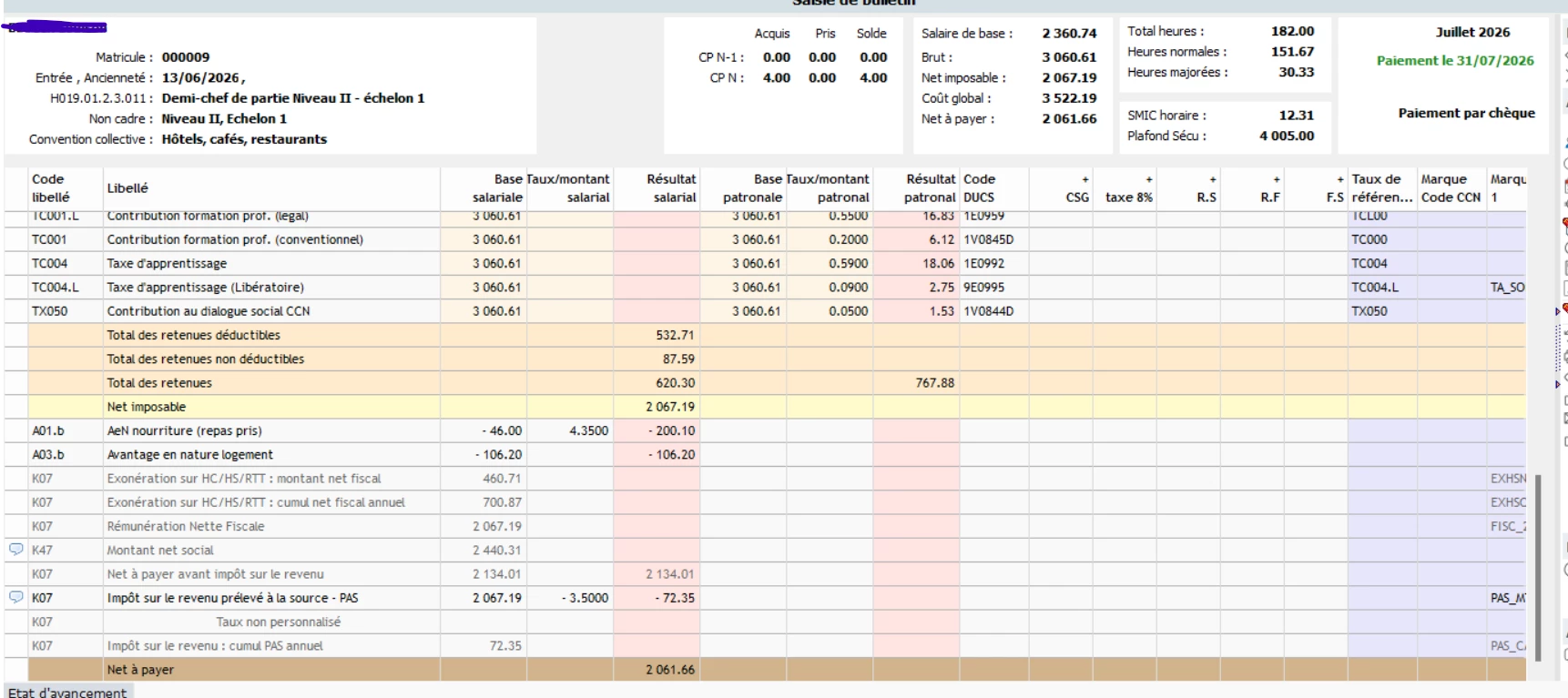Expand the side-panel arrow beside Total des retenues
The height and width of the screenshot is (698, 1568).
pos(1557,384)
